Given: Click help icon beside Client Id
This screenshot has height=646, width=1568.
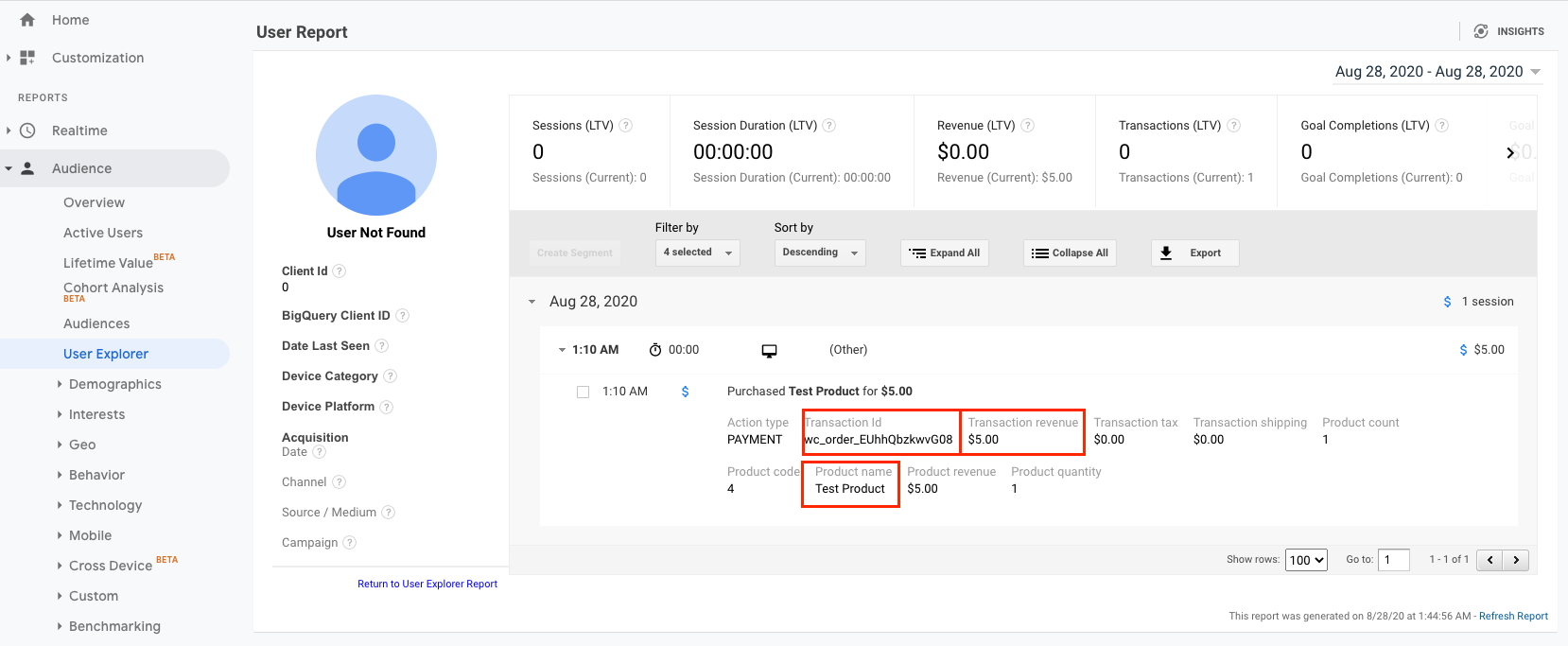Looking at the screenshot, I should 340,271.
